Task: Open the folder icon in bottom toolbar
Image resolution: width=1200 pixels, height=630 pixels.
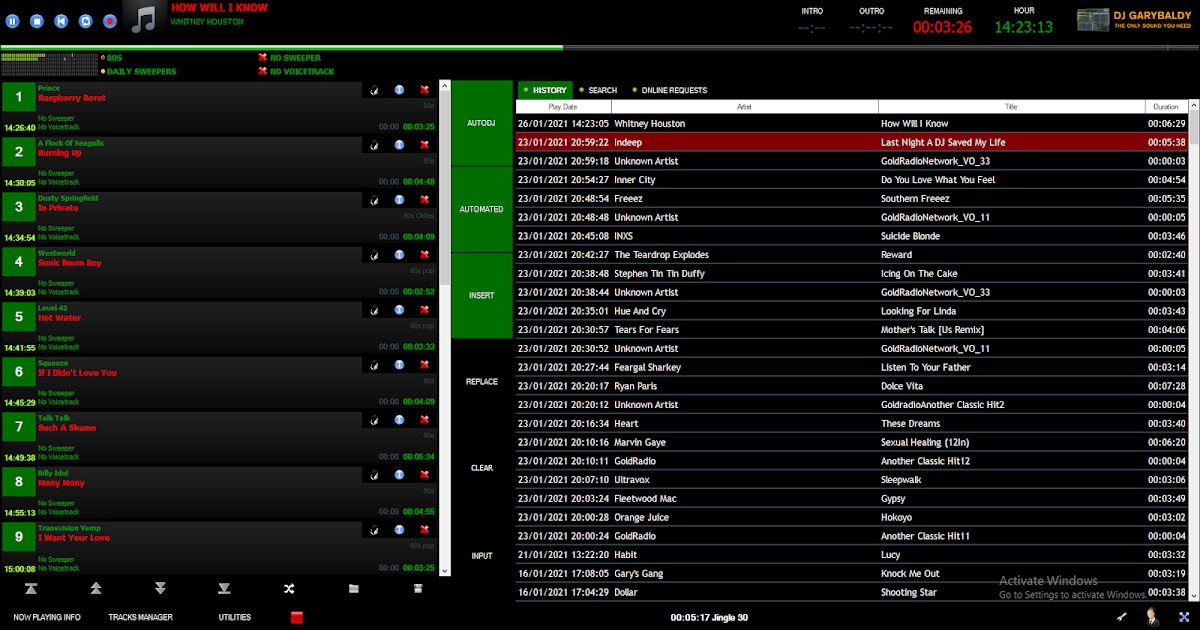Action: pos(352,589)
